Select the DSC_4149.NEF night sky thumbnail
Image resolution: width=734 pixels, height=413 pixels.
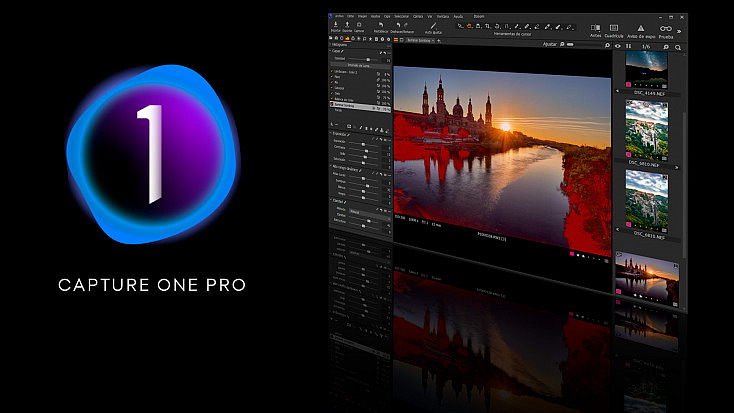tap(646, 68)
